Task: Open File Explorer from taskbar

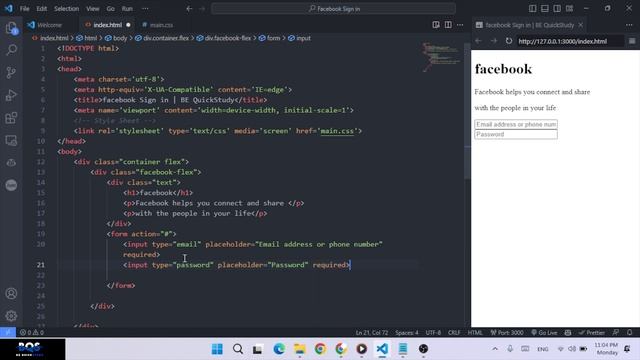Action: click(x=300, y=349)
